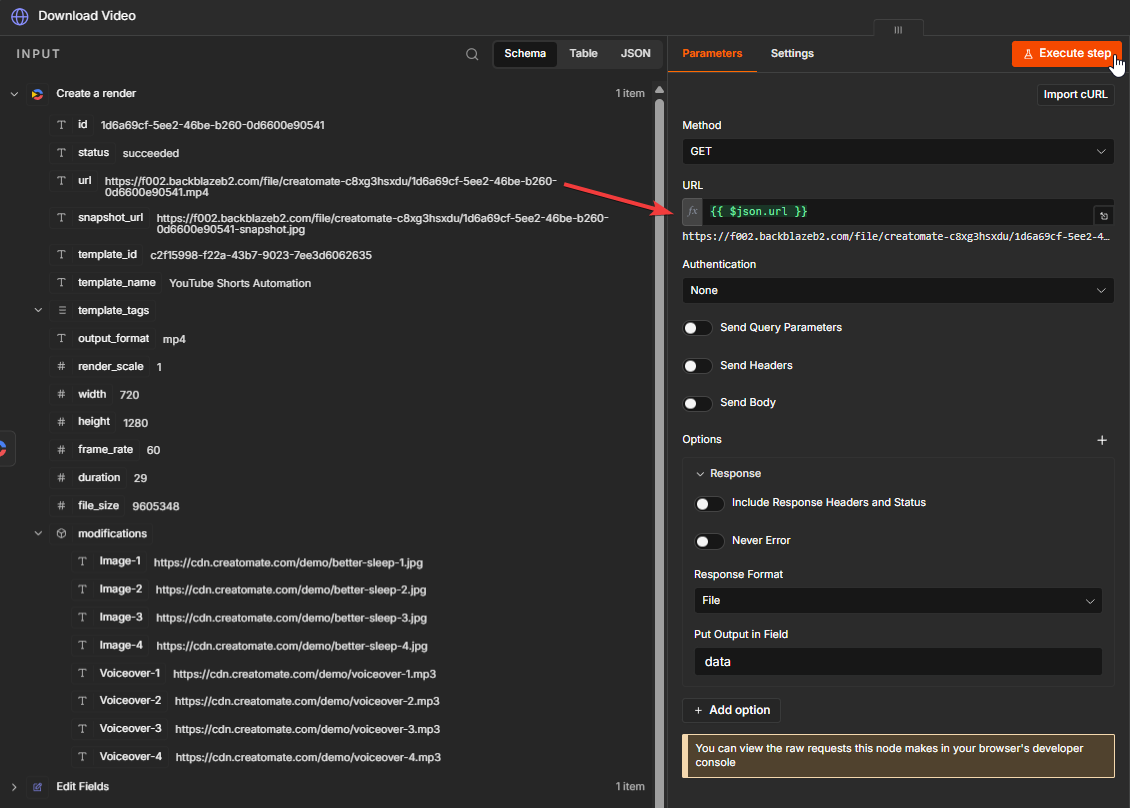Click the number type icon for duration

pos(61,477)
